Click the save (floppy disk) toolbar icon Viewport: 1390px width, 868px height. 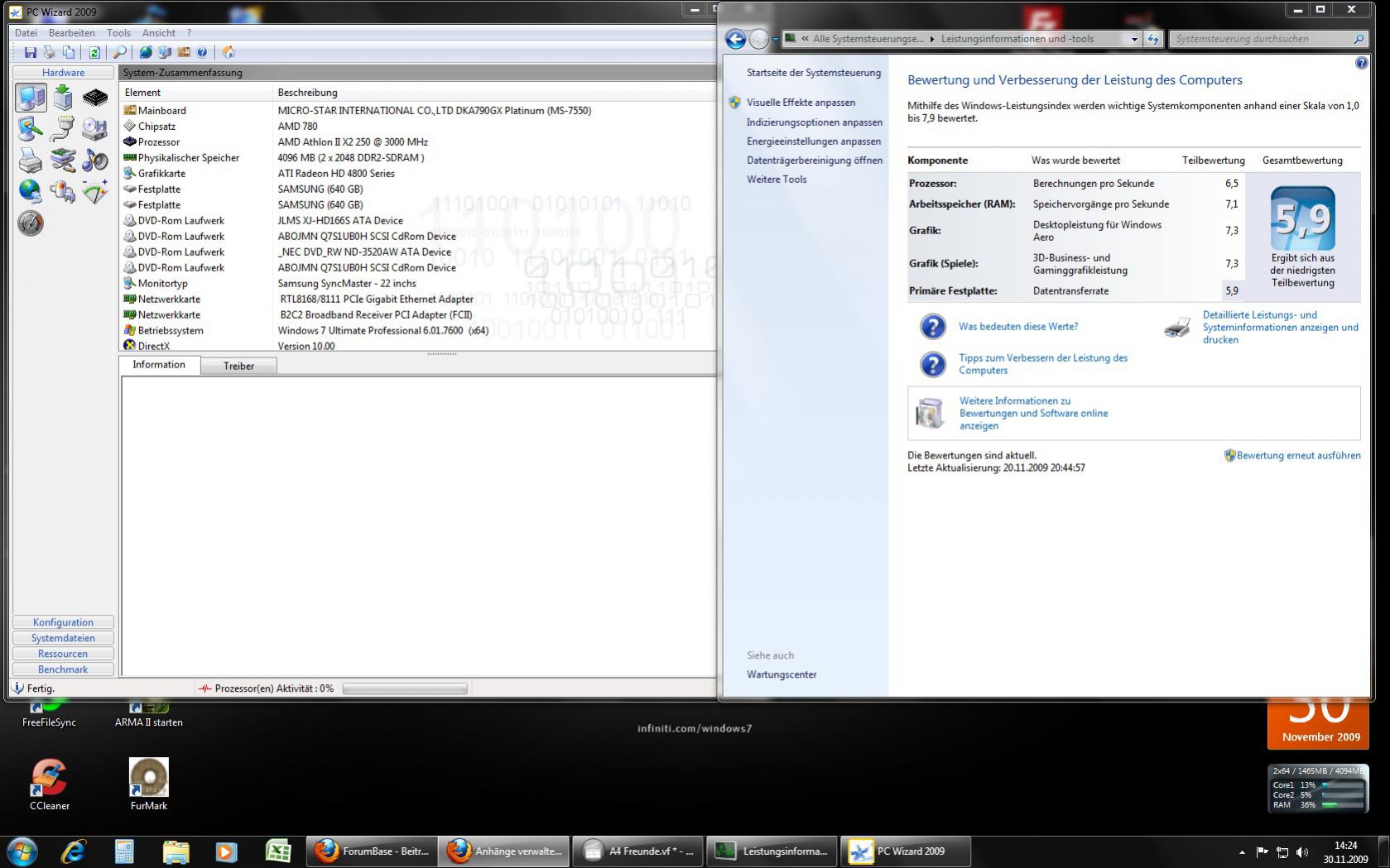pos(31,52)
